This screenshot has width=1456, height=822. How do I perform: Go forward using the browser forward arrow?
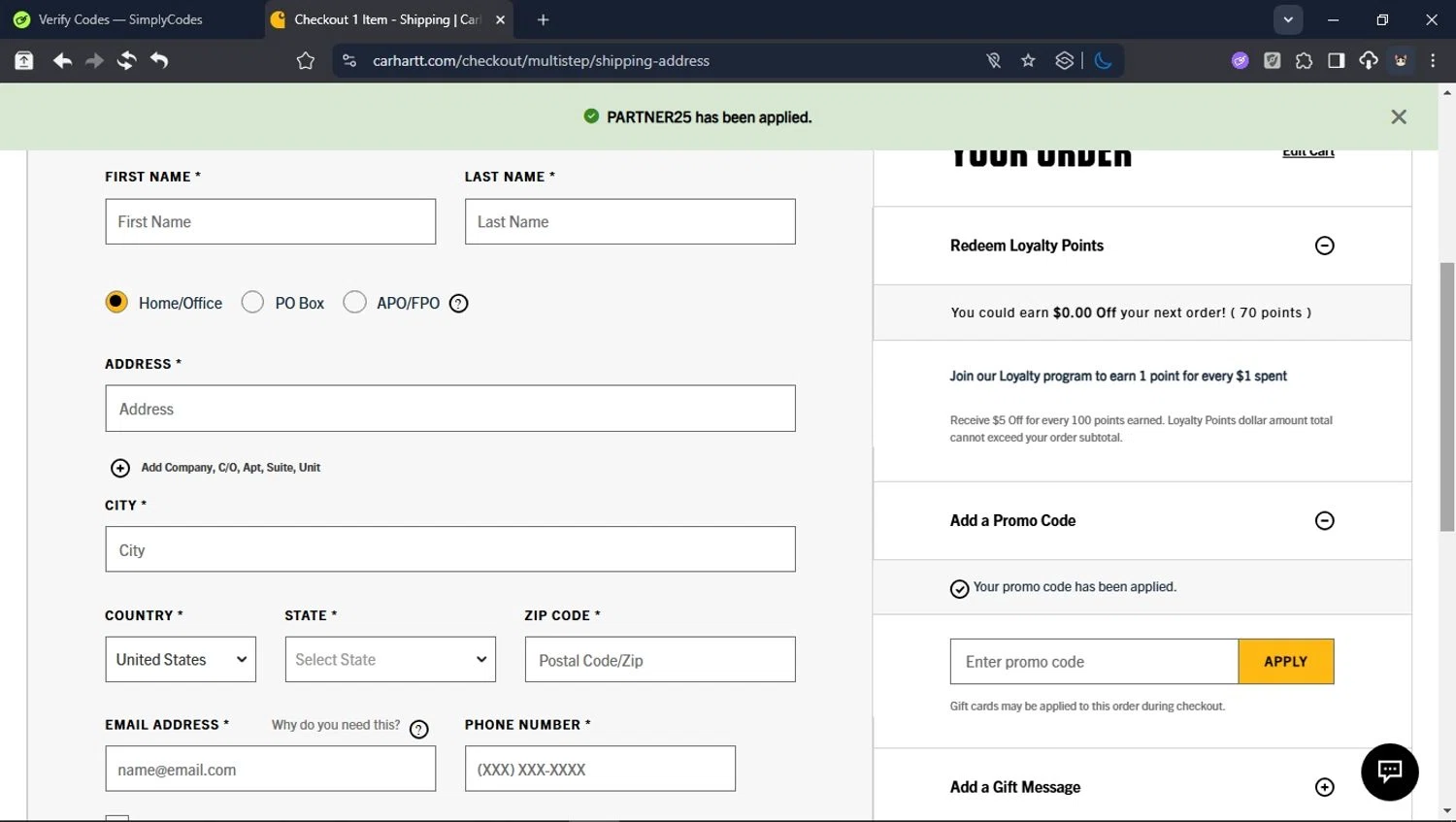tap(94, 61)
